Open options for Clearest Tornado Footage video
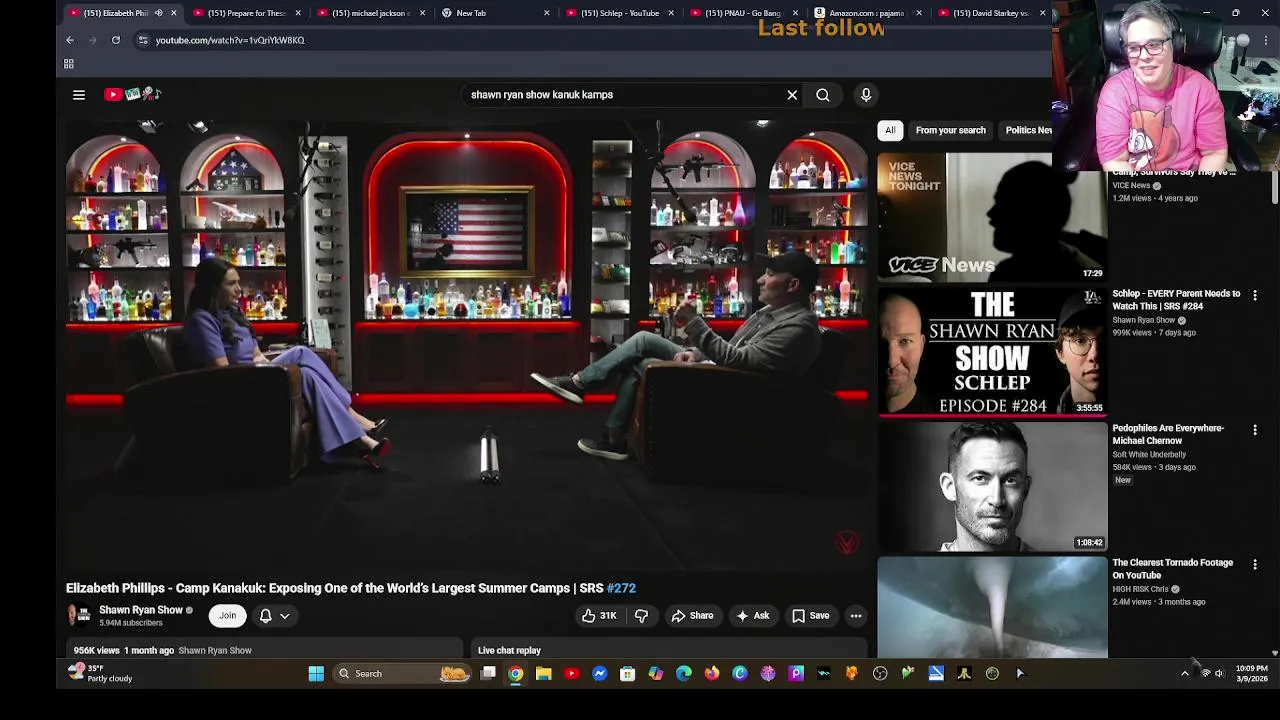This screenshot has height=720, width=1280. click(x=1255, y=565)
